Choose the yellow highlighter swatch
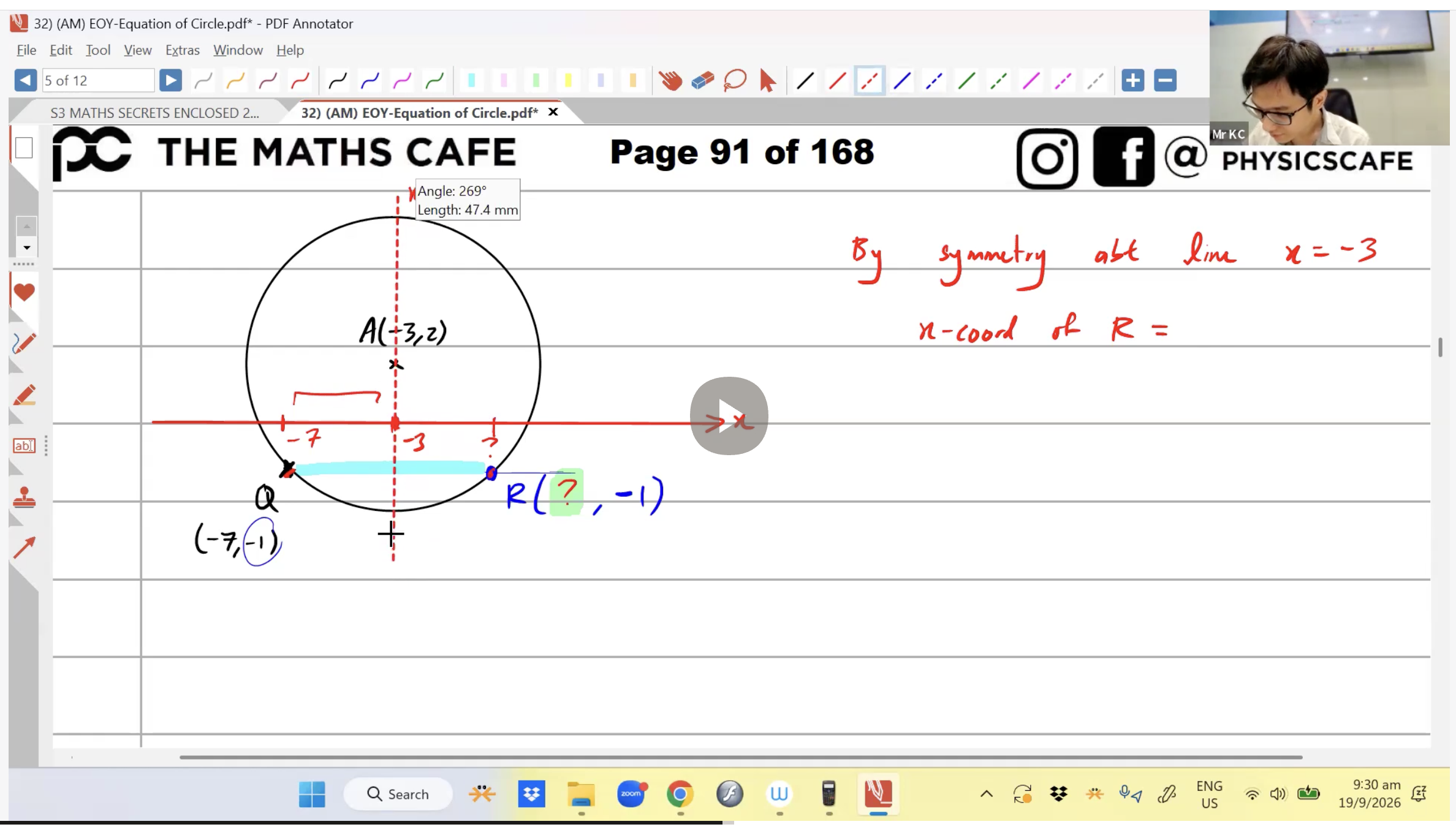Screen dimensions: 1456x827 pos(568,80)
